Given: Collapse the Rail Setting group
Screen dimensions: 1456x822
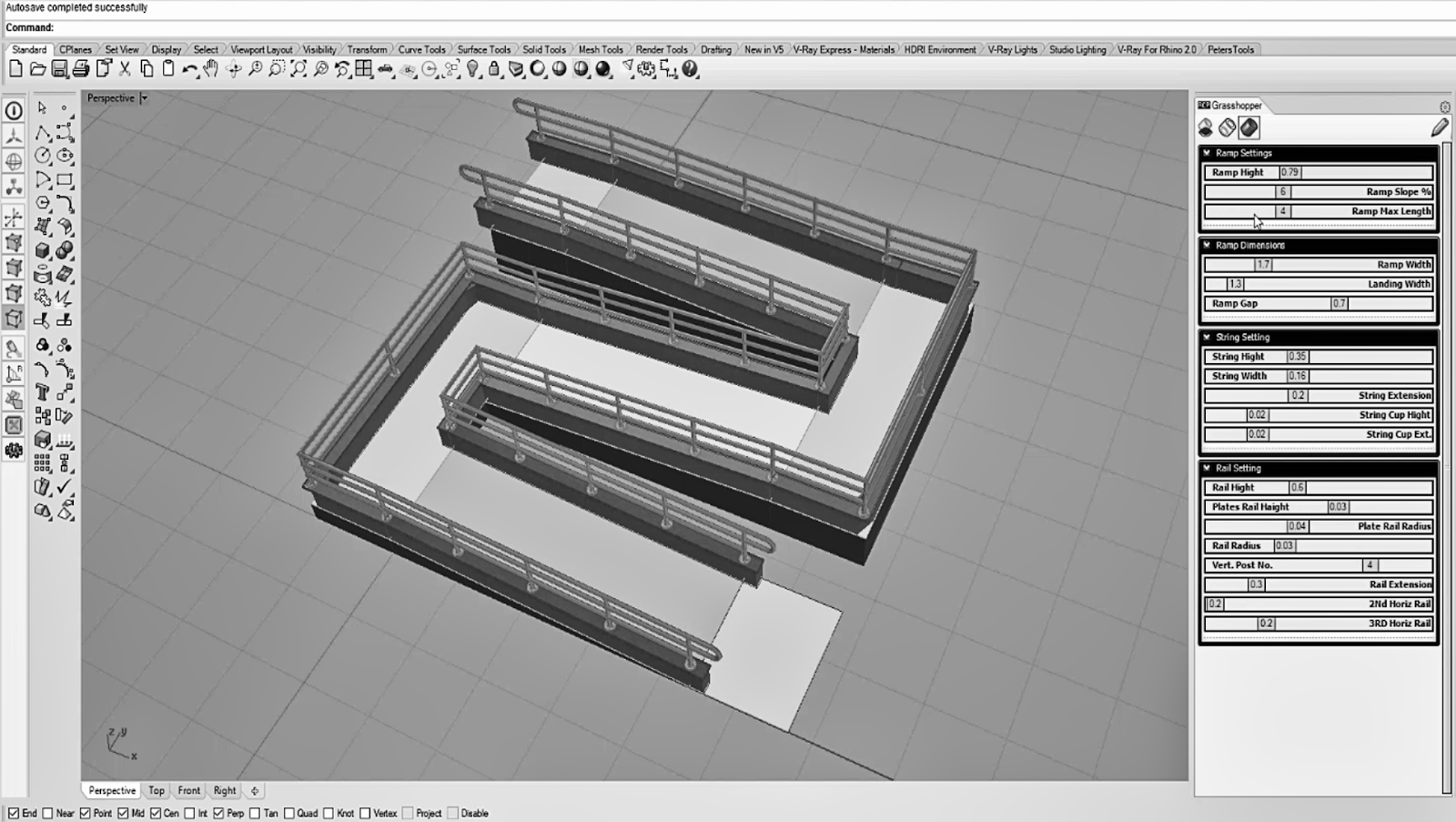Looking at the screenshot, I should pyautogui.click(x=1208, y=468).
